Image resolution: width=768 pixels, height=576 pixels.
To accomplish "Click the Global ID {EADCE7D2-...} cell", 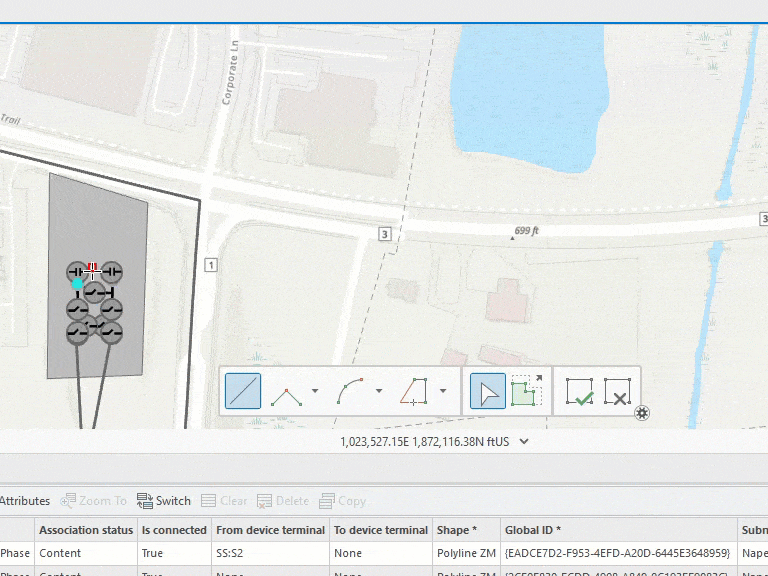I will (x=619, y=553).
